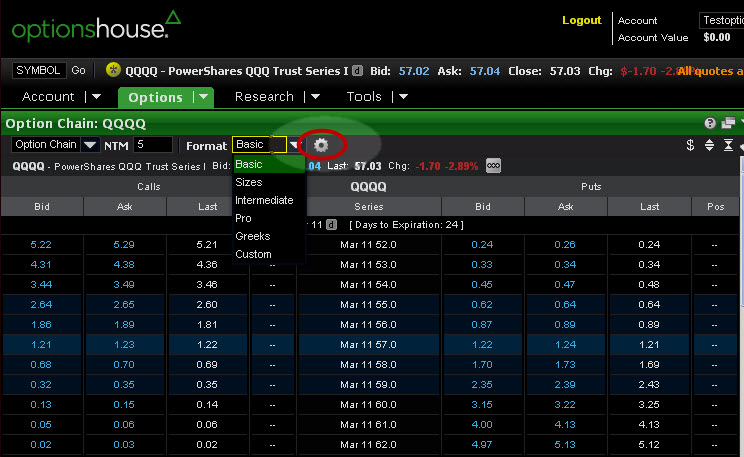Click put ask 3.22 for Mar 11 60.0
The width and height of the screenshot is (744, 457).
click(565, 405)
